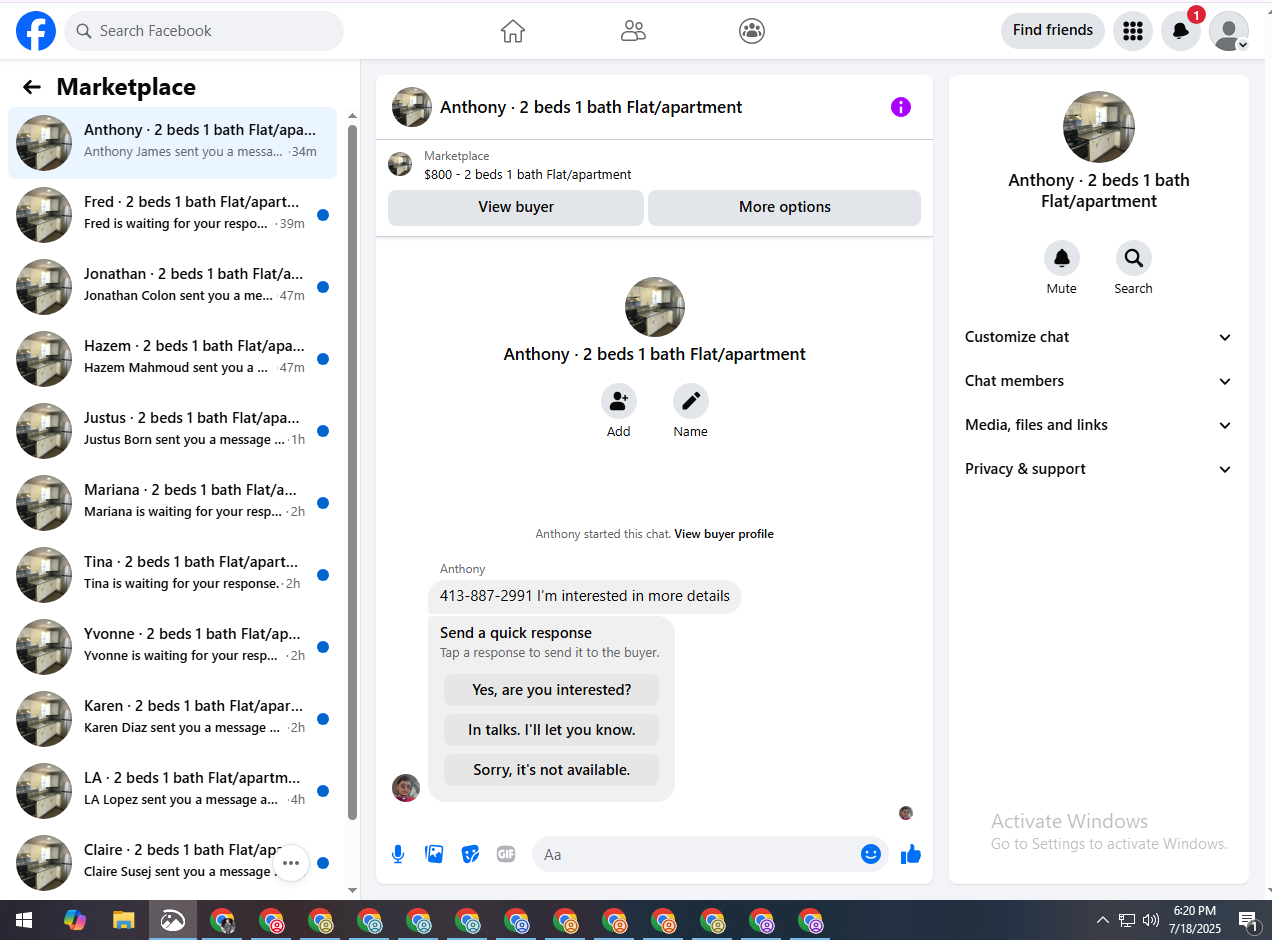Send quick response Yes, are you interested?
Image resolution: width=1272 pixels, height=940 pixels.
pos(552,690)
